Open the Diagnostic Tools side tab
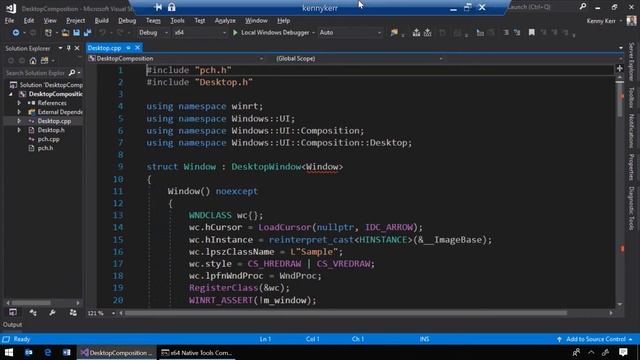This screenshot has height=360, width=640. click(631, 209)
